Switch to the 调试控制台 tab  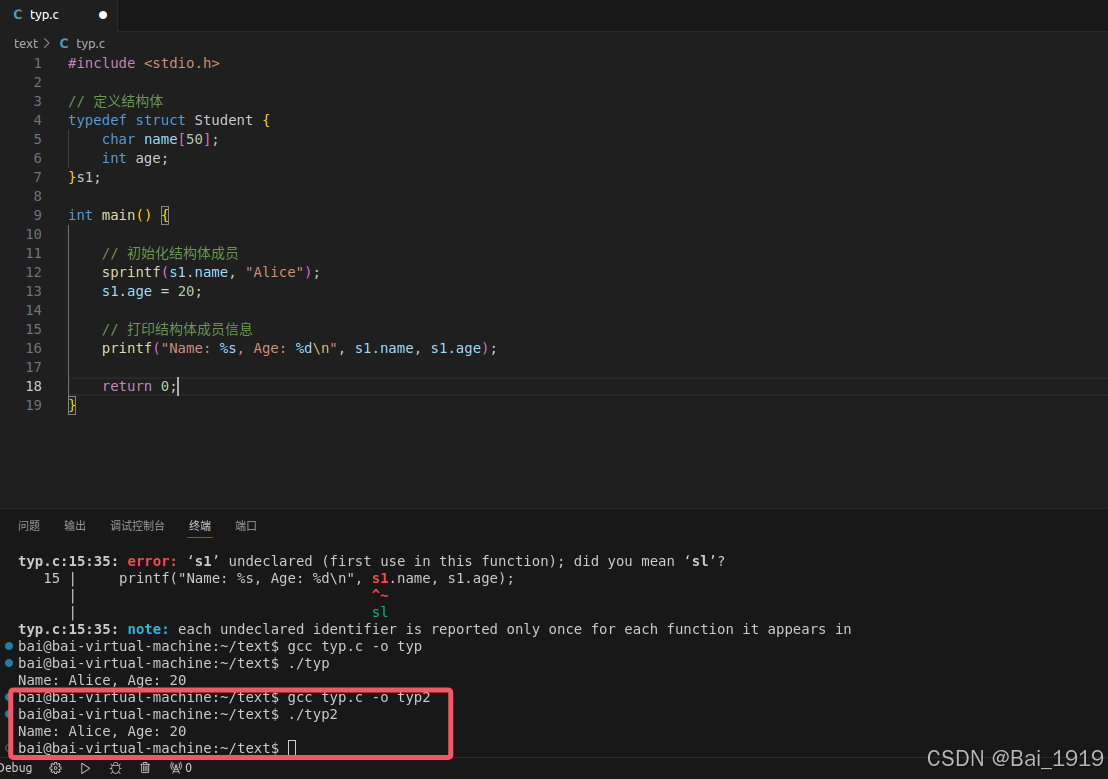pyautogui.click(x=137, y=525)
